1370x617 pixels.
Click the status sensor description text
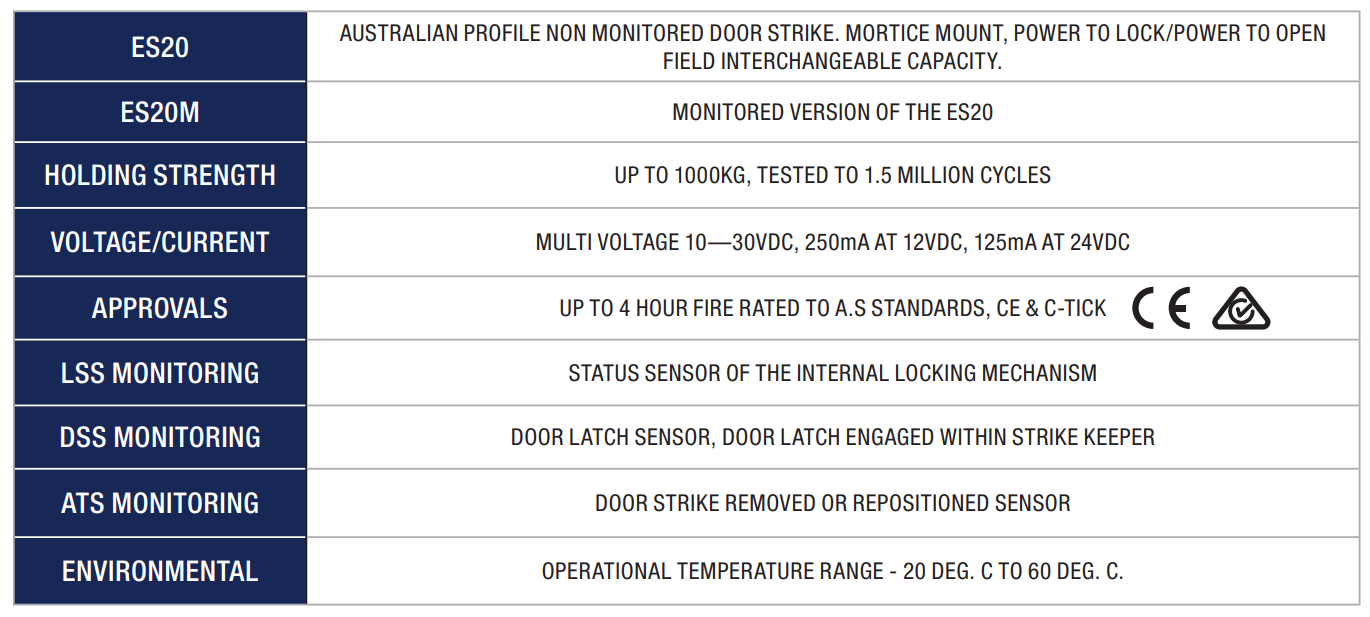[x=832, y=373]
